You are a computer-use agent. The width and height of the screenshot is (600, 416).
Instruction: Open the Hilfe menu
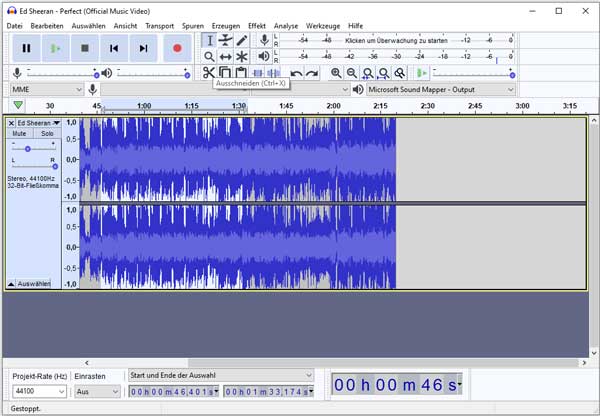(x=355, y=26)
